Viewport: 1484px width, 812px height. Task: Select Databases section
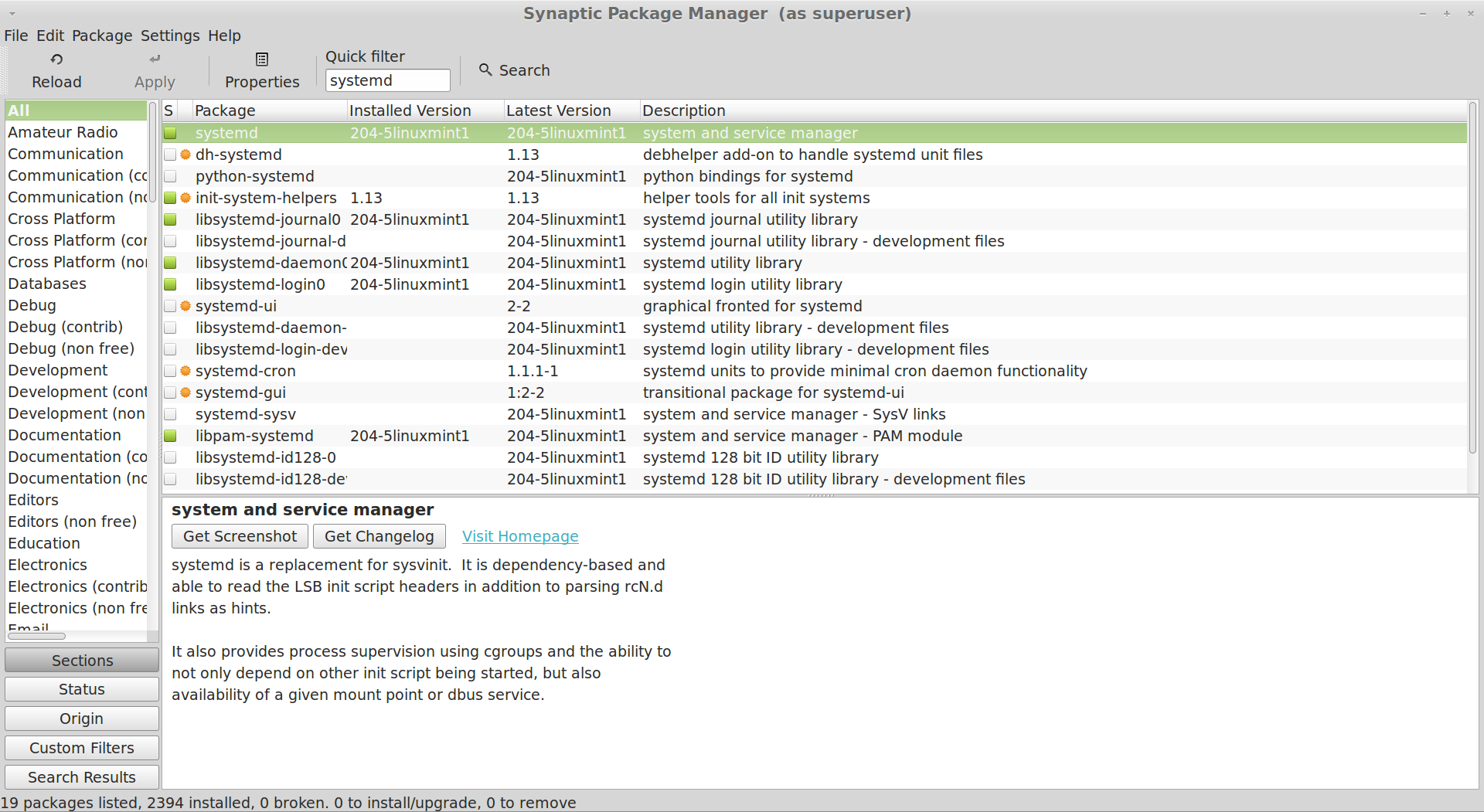click(x=76, y=284)
